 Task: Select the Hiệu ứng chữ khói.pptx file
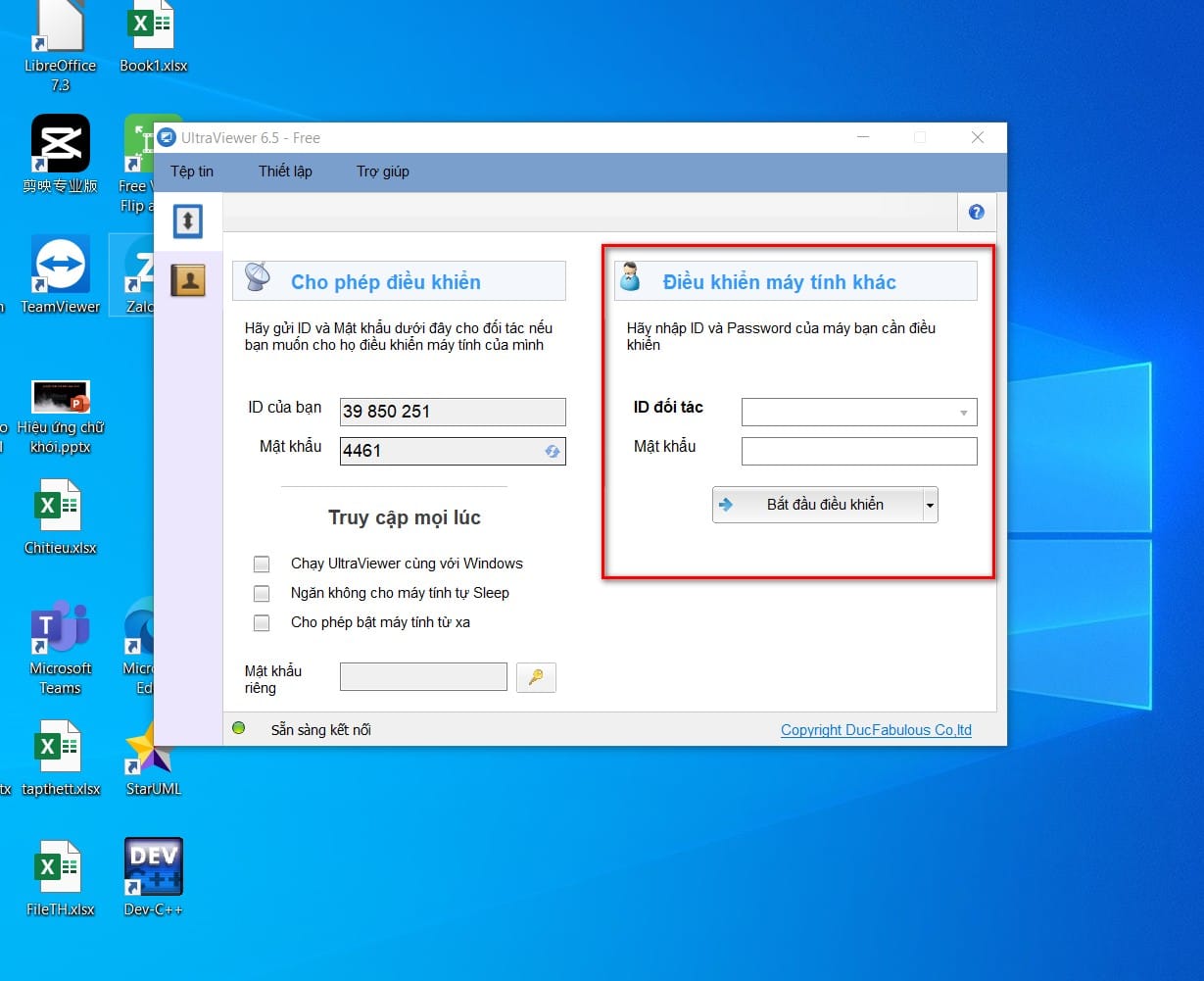(x=61, y=417)
